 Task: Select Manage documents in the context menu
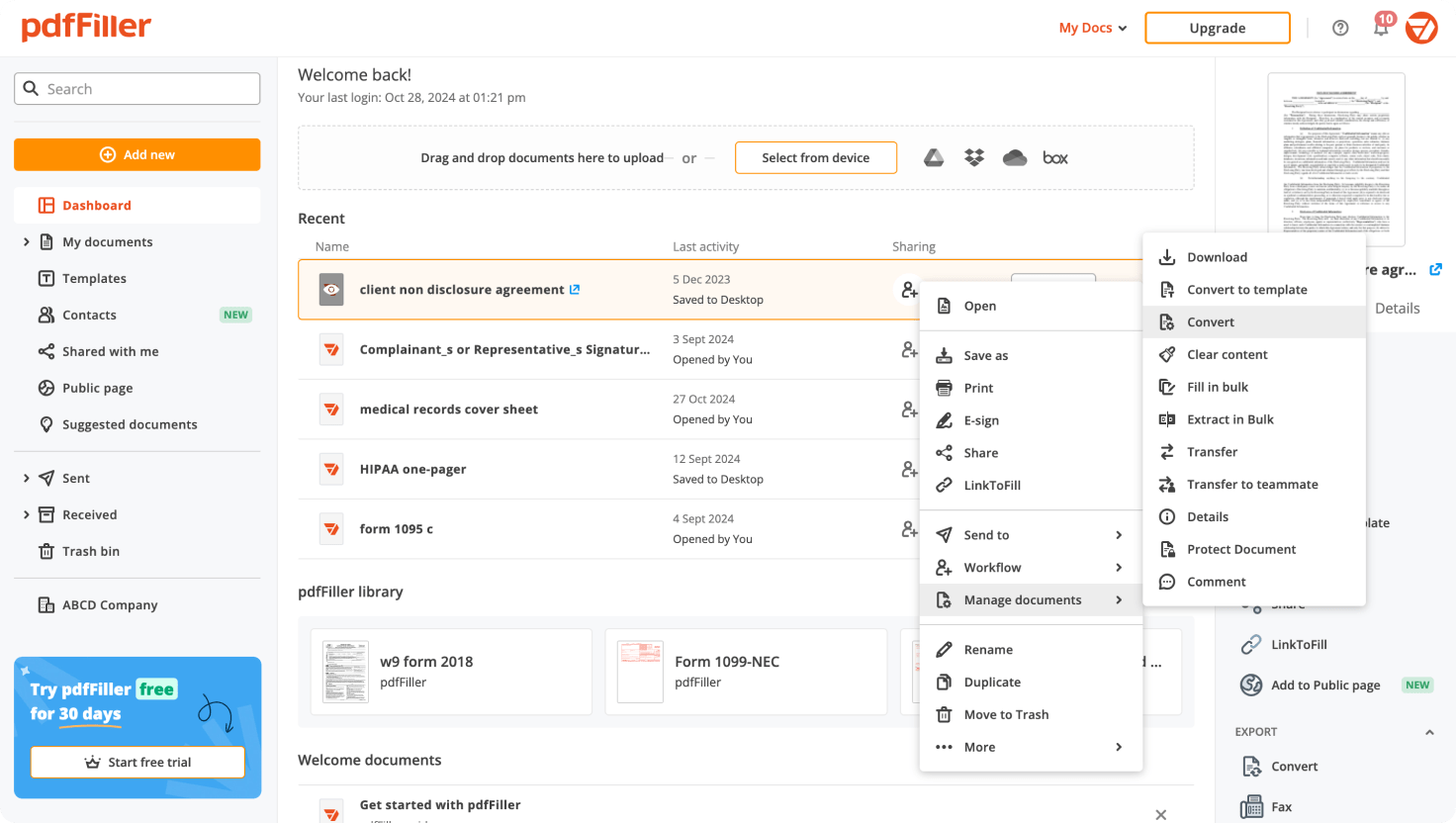click(x=1030, y=599)
